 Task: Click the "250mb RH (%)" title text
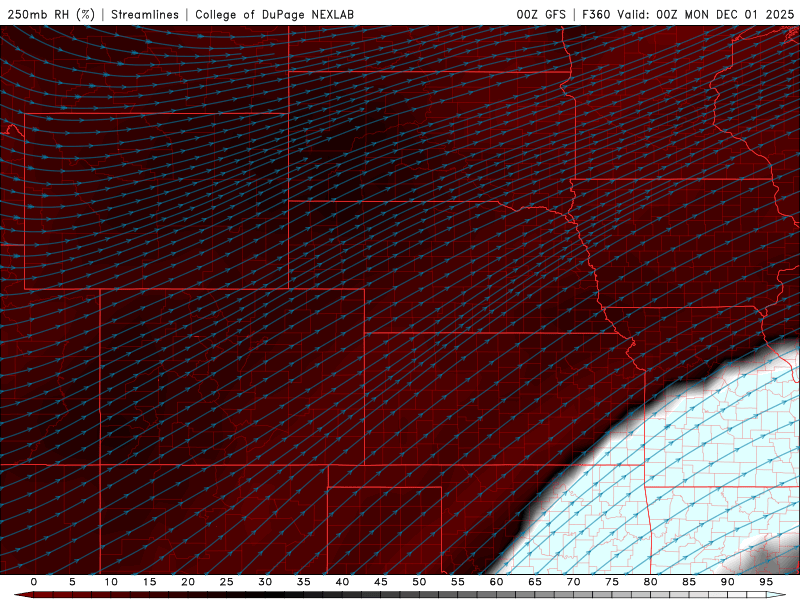click(x=51, y=14)
